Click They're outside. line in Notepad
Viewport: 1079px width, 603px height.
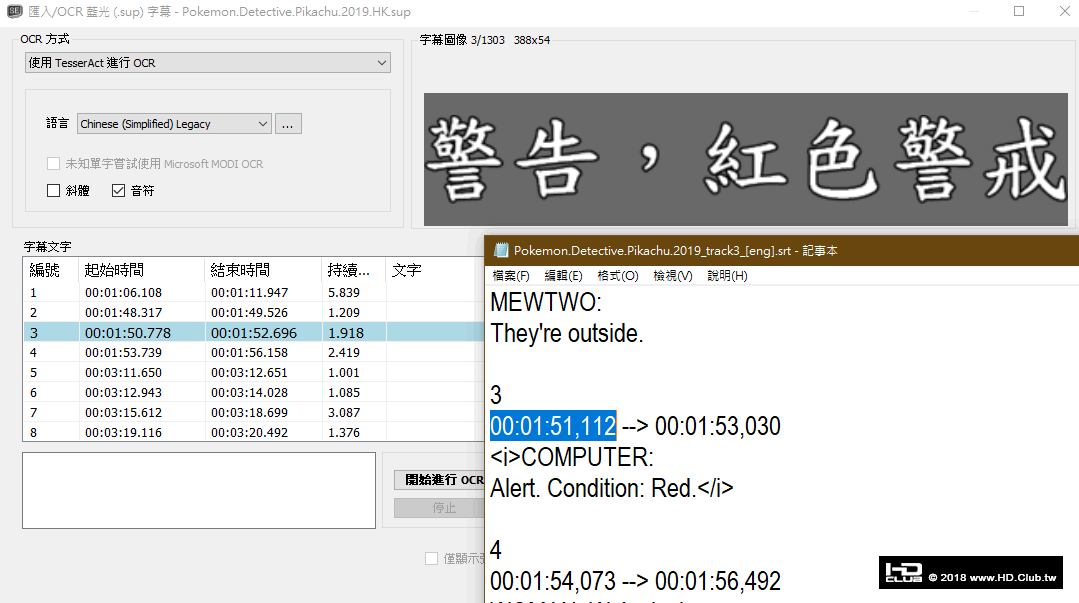point(567,333)
